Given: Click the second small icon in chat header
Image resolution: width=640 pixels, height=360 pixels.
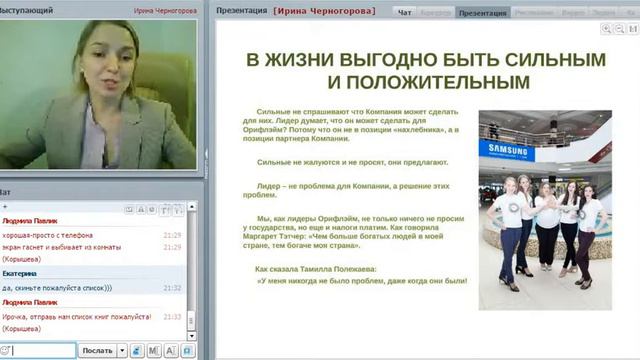Looking at the screenshot, I should click(141, 209).
